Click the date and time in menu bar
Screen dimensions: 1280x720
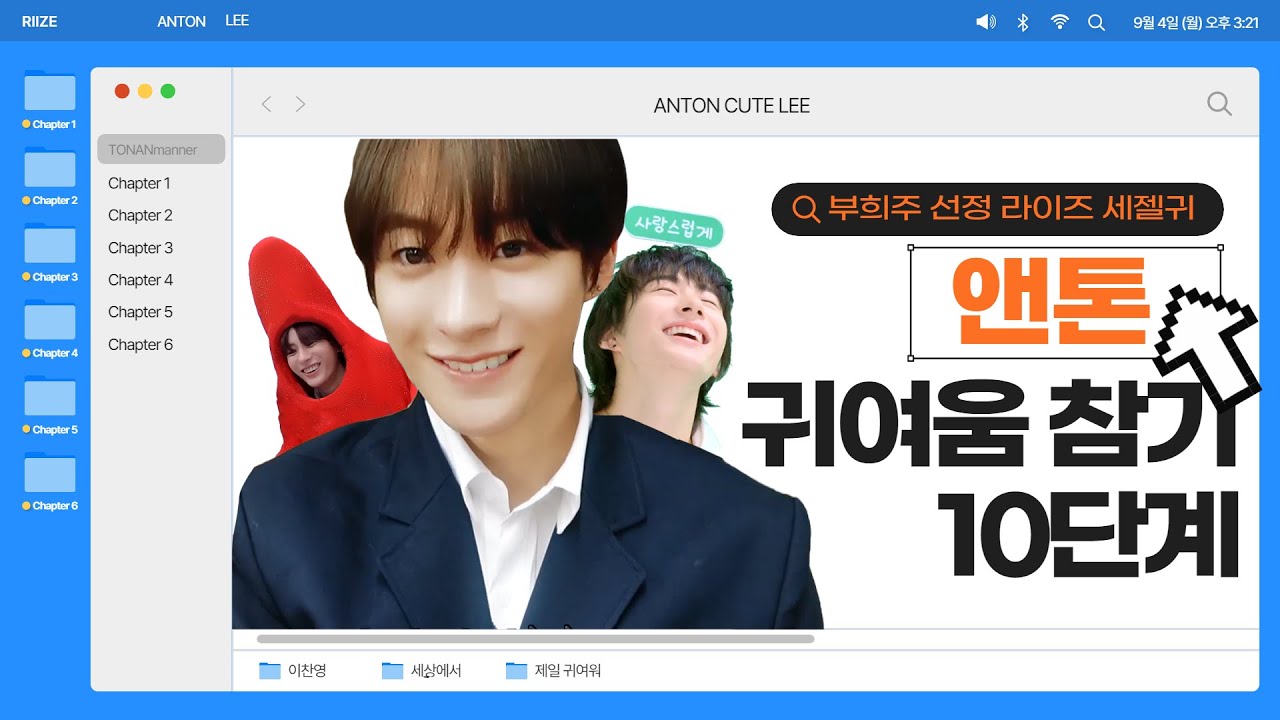click(x=1196, y=22)
